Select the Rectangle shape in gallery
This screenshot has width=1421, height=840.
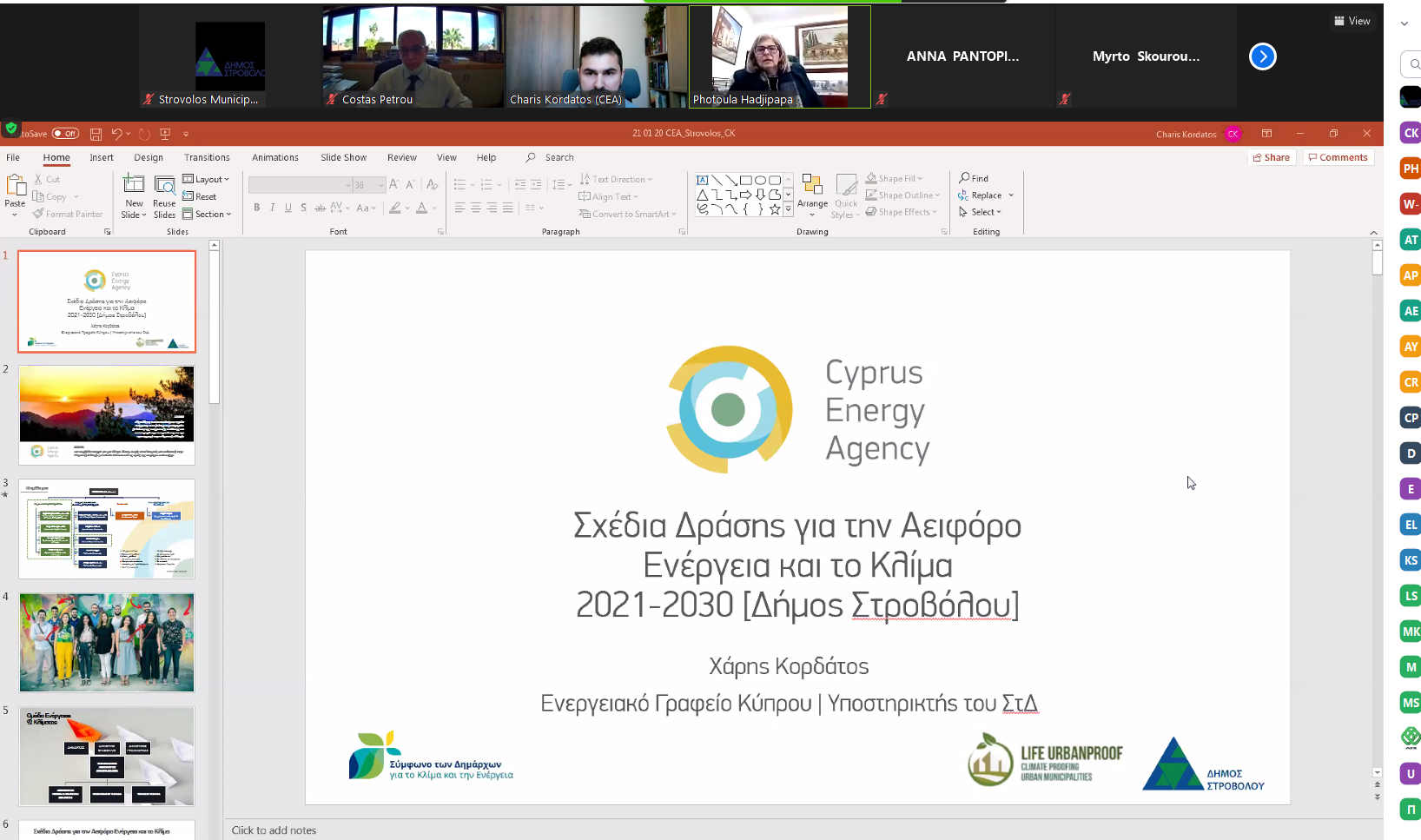click(x=745, y=180)
